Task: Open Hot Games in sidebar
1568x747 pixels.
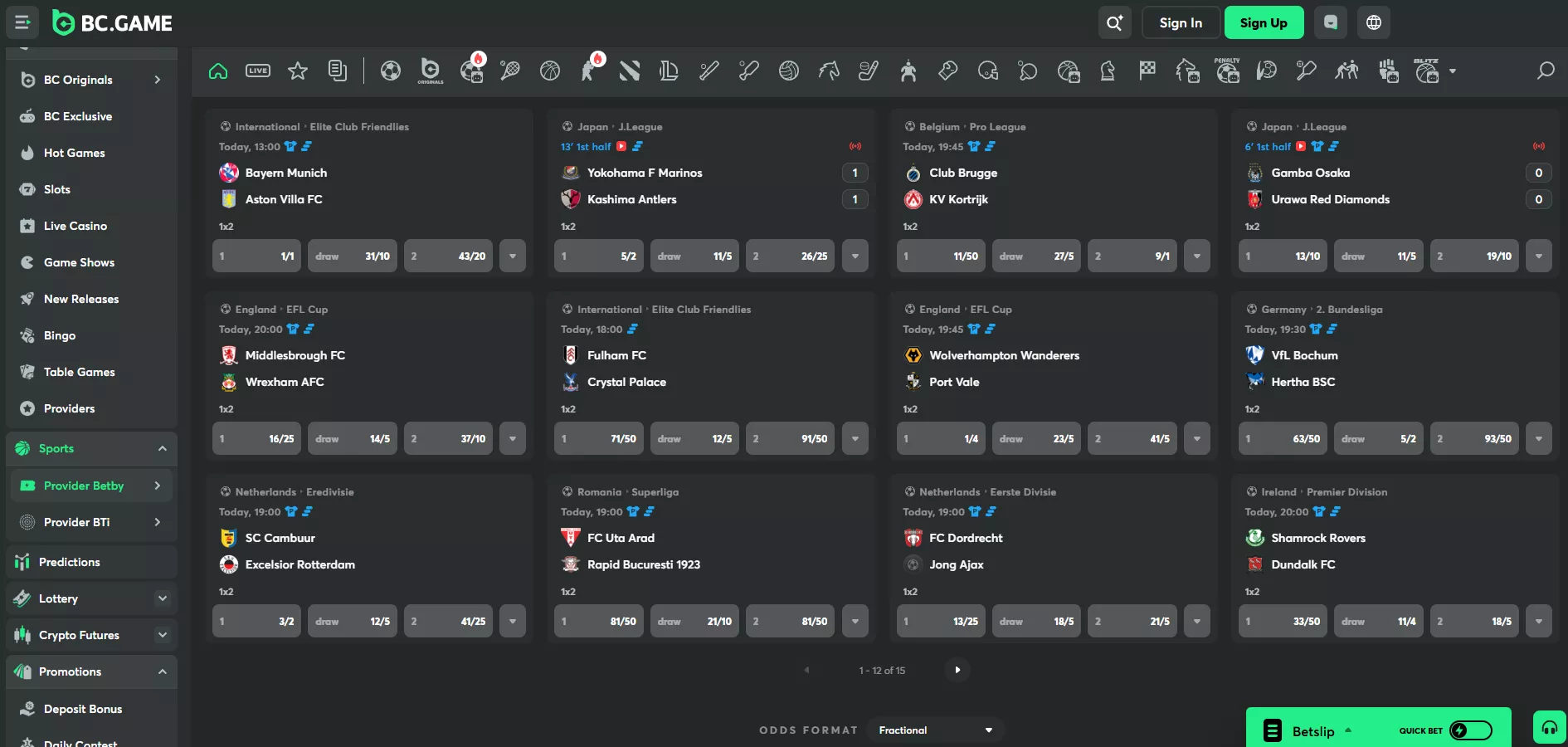Action: 91,153
